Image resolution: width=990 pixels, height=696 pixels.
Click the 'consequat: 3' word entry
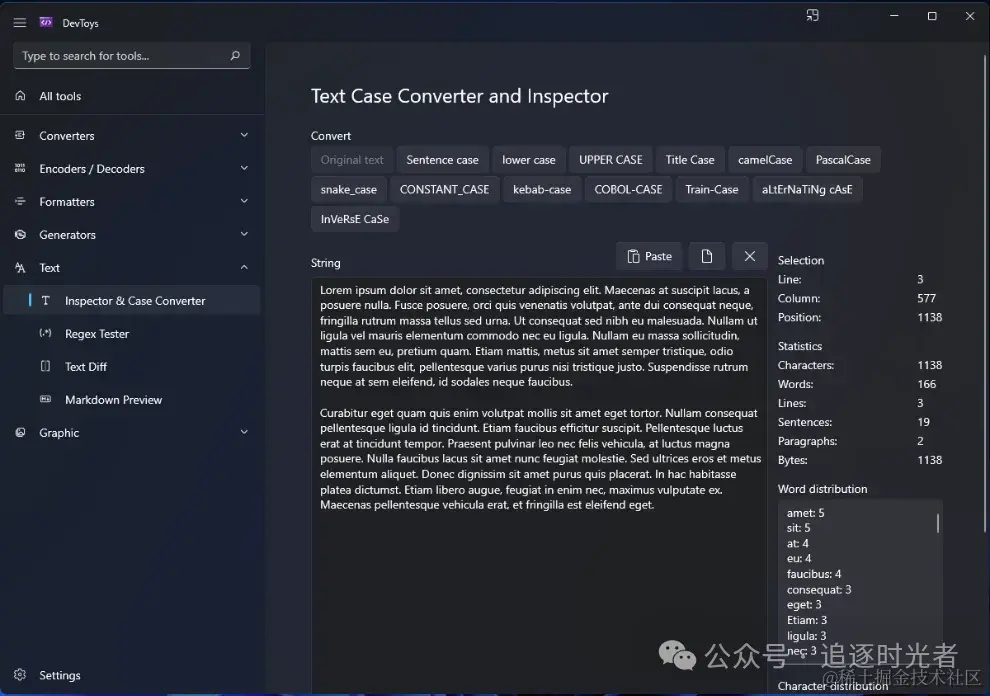(819, 589)
